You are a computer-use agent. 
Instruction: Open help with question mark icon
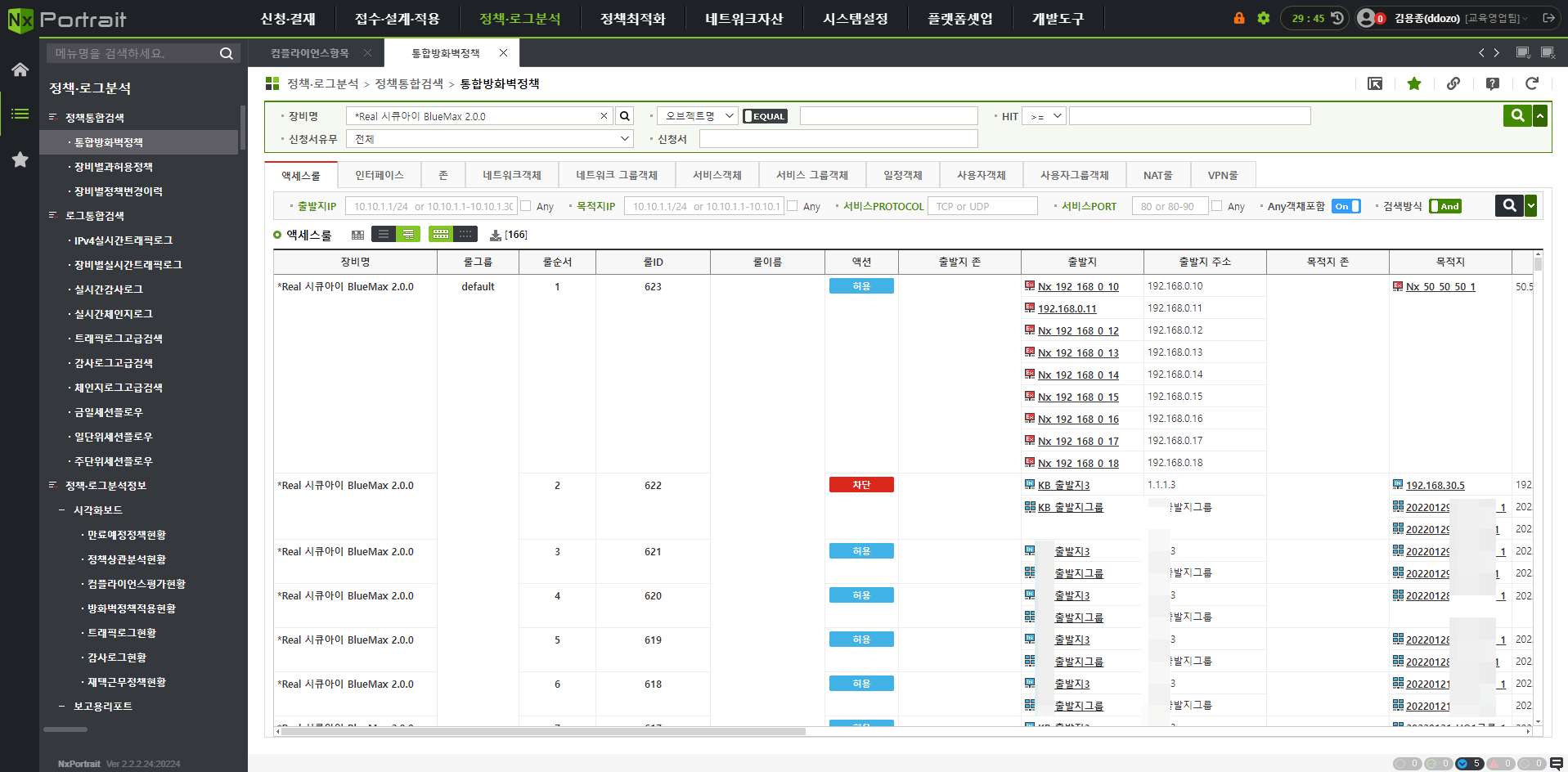[x=1493, y=83]
